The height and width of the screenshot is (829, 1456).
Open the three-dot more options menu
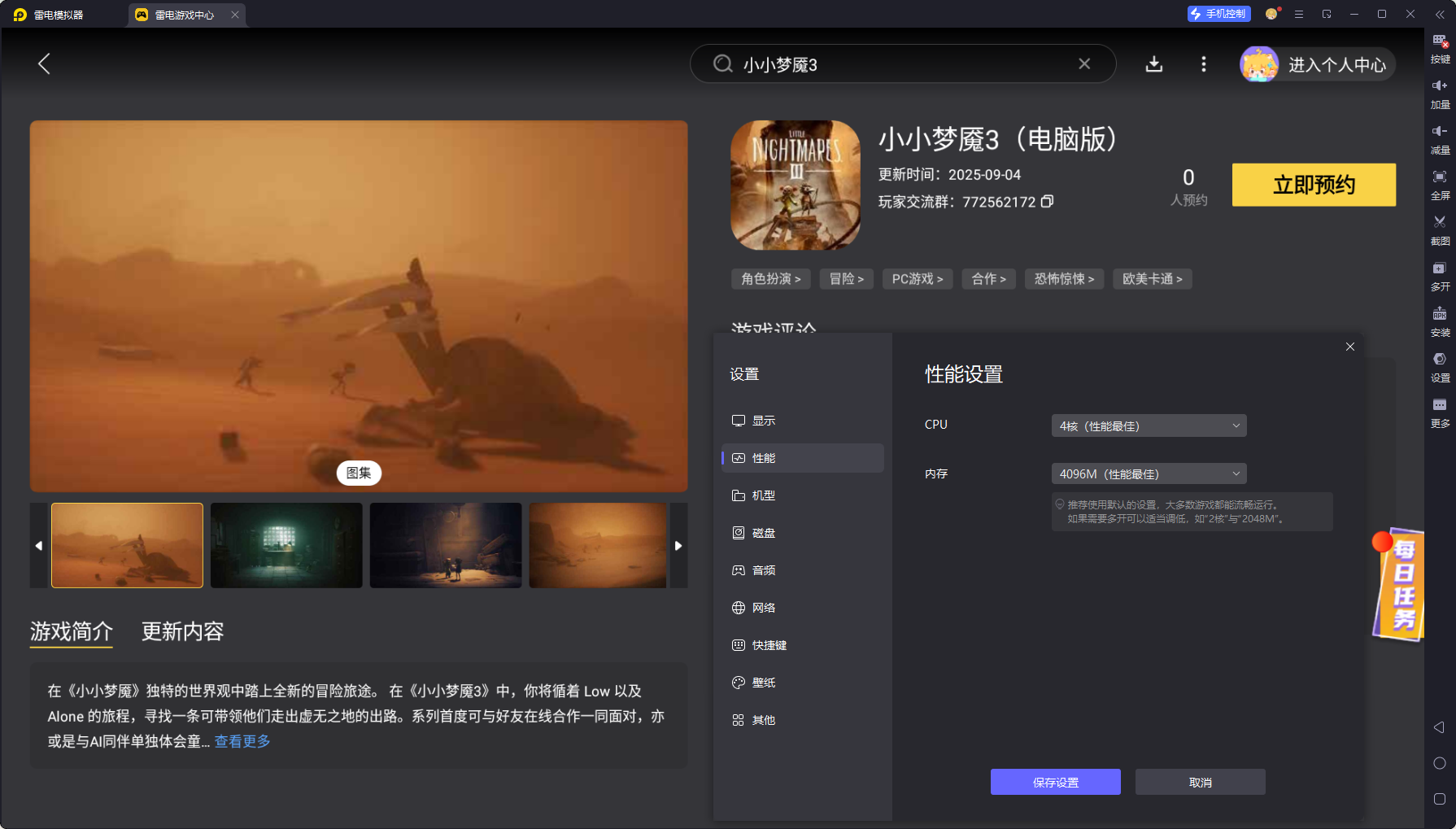pyautogui.click(x=1204, y=63)
